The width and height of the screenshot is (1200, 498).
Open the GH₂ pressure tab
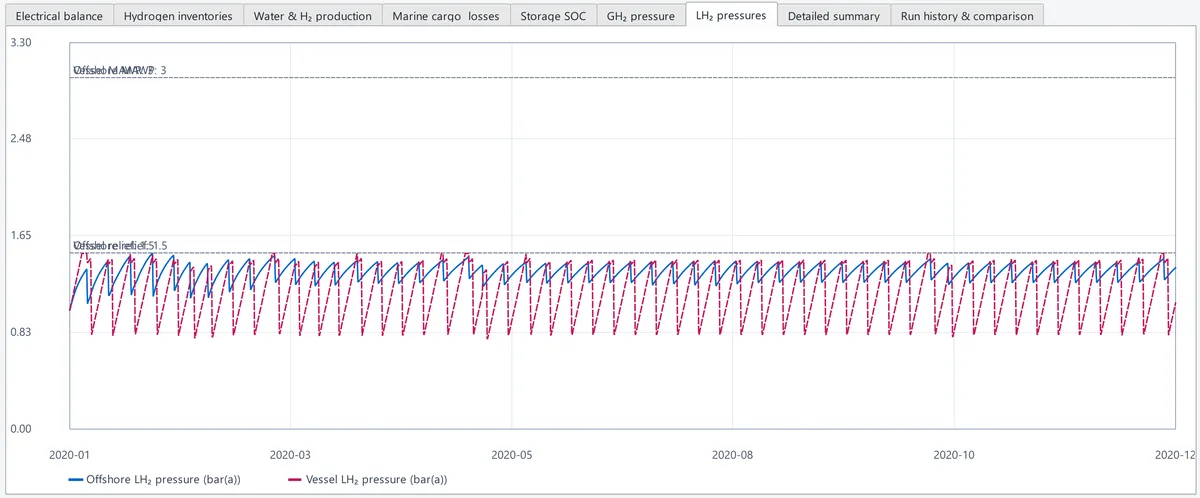pyautogui.click(x=641, y=16)
